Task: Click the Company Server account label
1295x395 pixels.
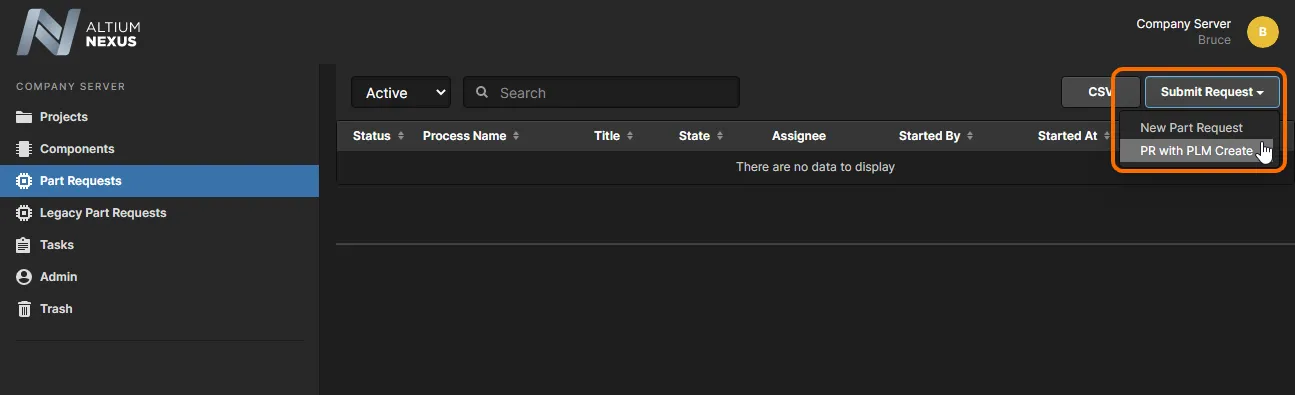Action: [x=1184, y=24]
